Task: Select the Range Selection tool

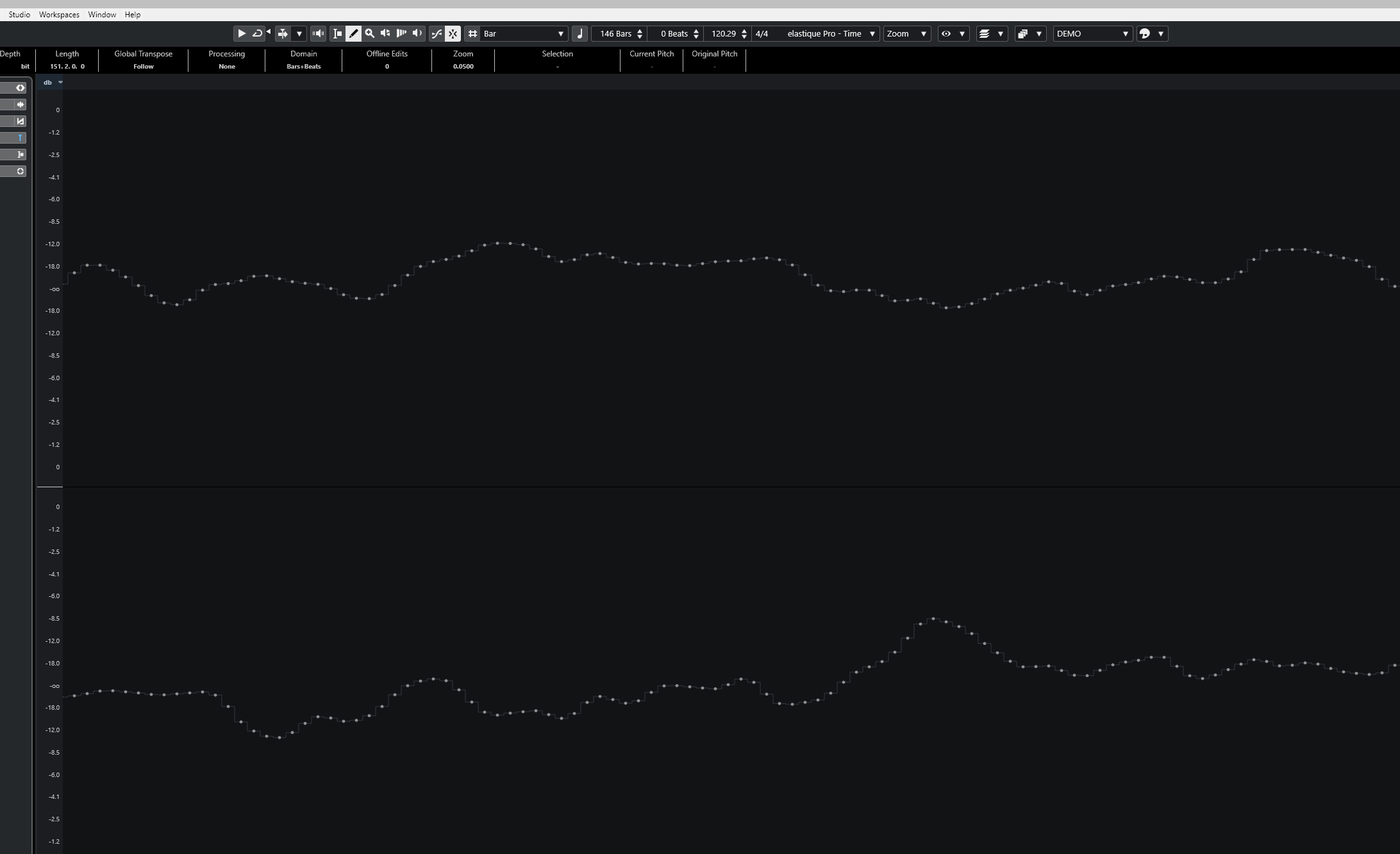Action: (337, 33)
